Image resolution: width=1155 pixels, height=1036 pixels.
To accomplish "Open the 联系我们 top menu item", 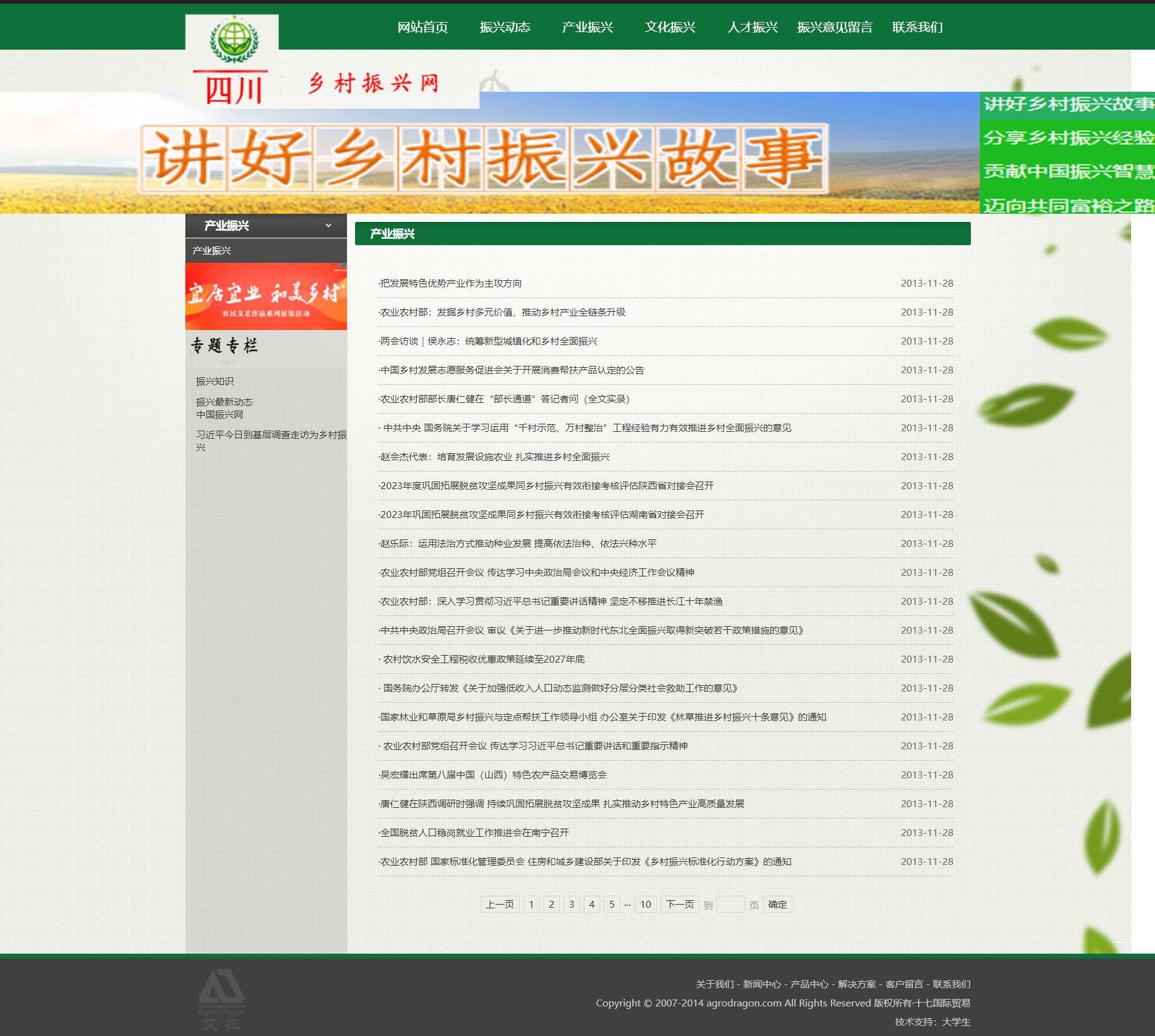I will pyautogui.click(x=917, y=27).
